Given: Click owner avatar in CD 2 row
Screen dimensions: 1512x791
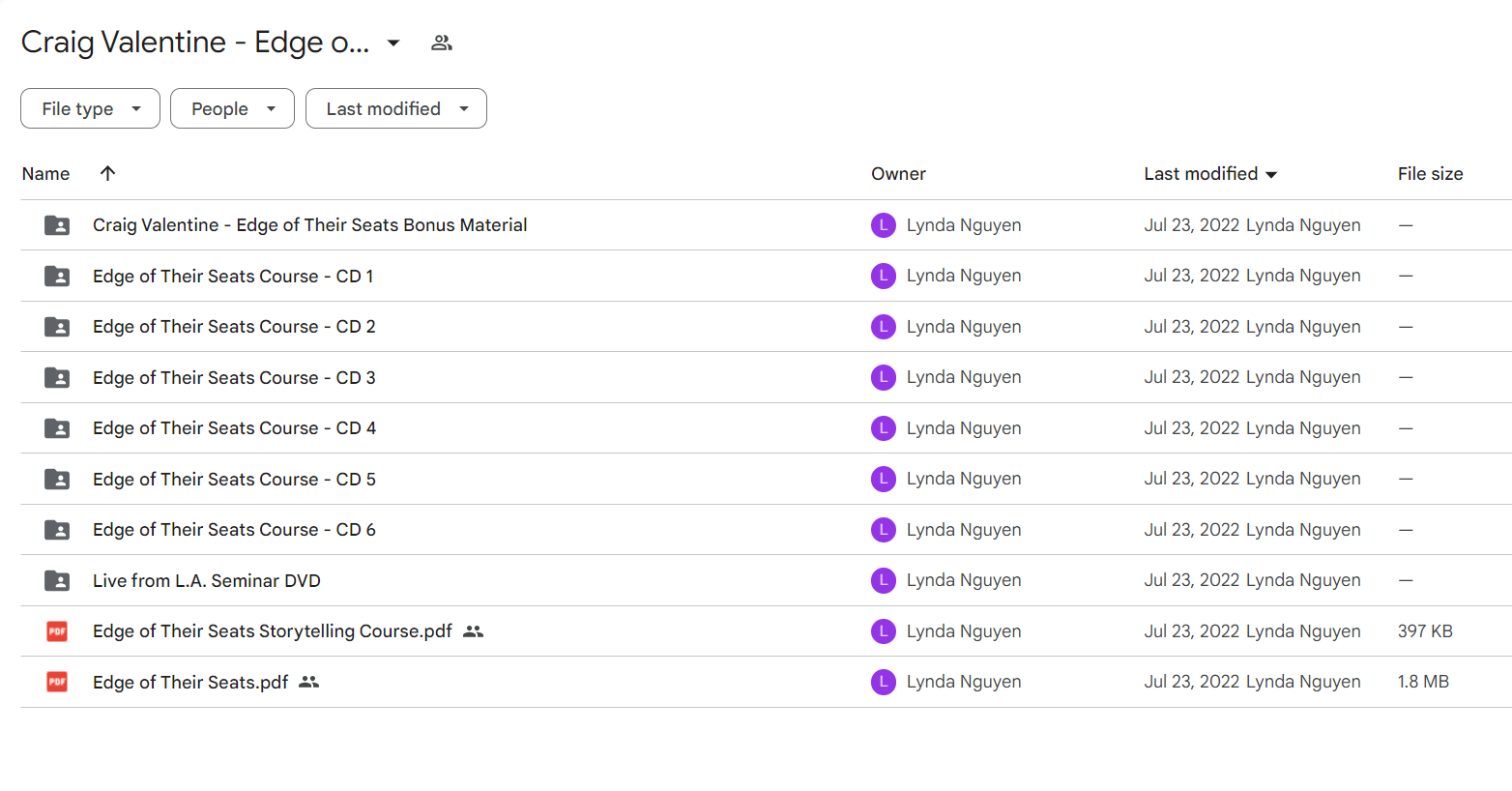Looking at the screenshot, I should click(884, 327).
